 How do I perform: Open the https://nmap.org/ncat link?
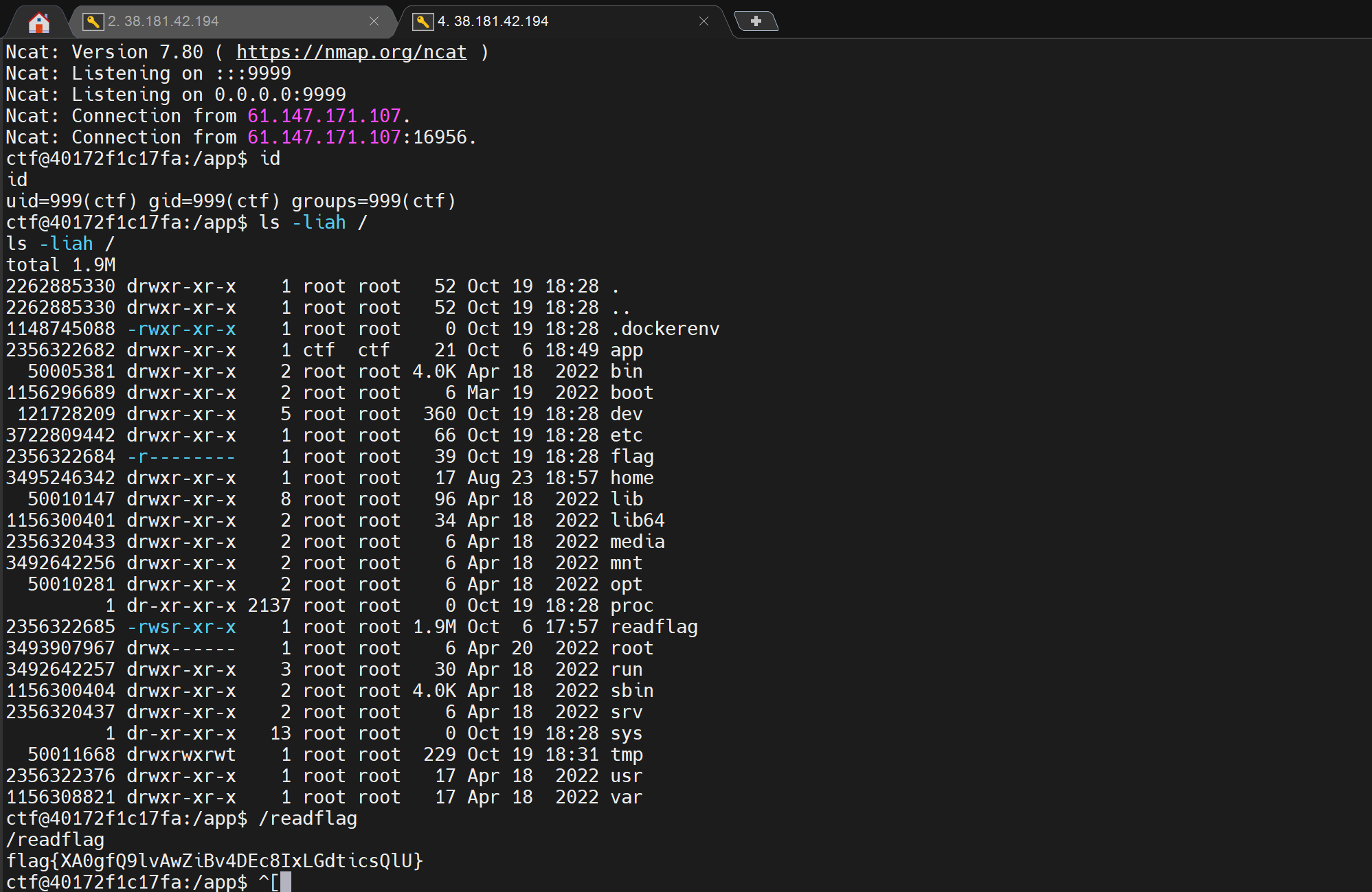point(351,52)
